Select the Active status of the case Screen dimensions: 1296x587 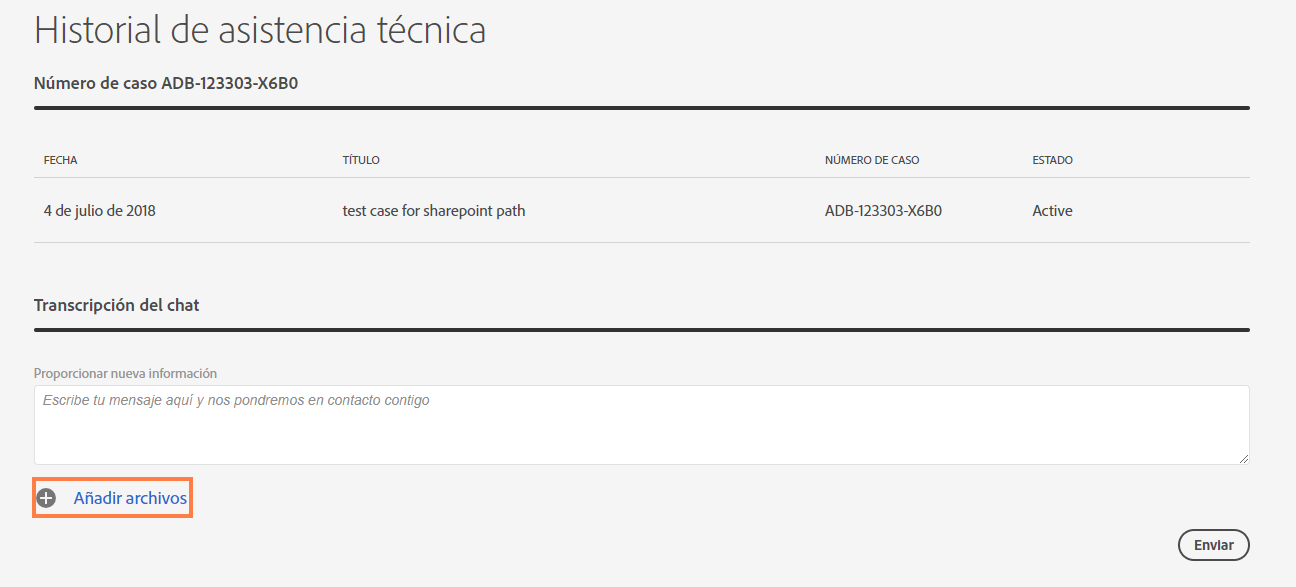click(1052, 210)
